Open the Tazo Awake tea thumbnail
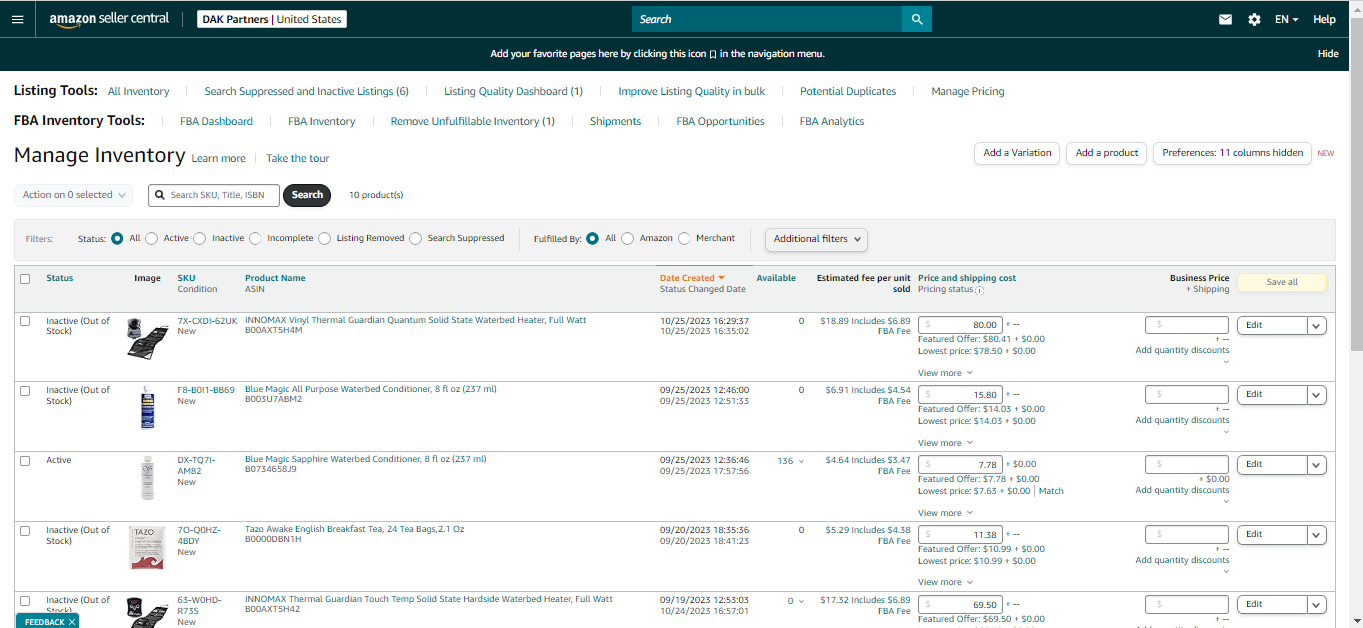This screenshot has width=1363, height=628. (x=147, y=547)
